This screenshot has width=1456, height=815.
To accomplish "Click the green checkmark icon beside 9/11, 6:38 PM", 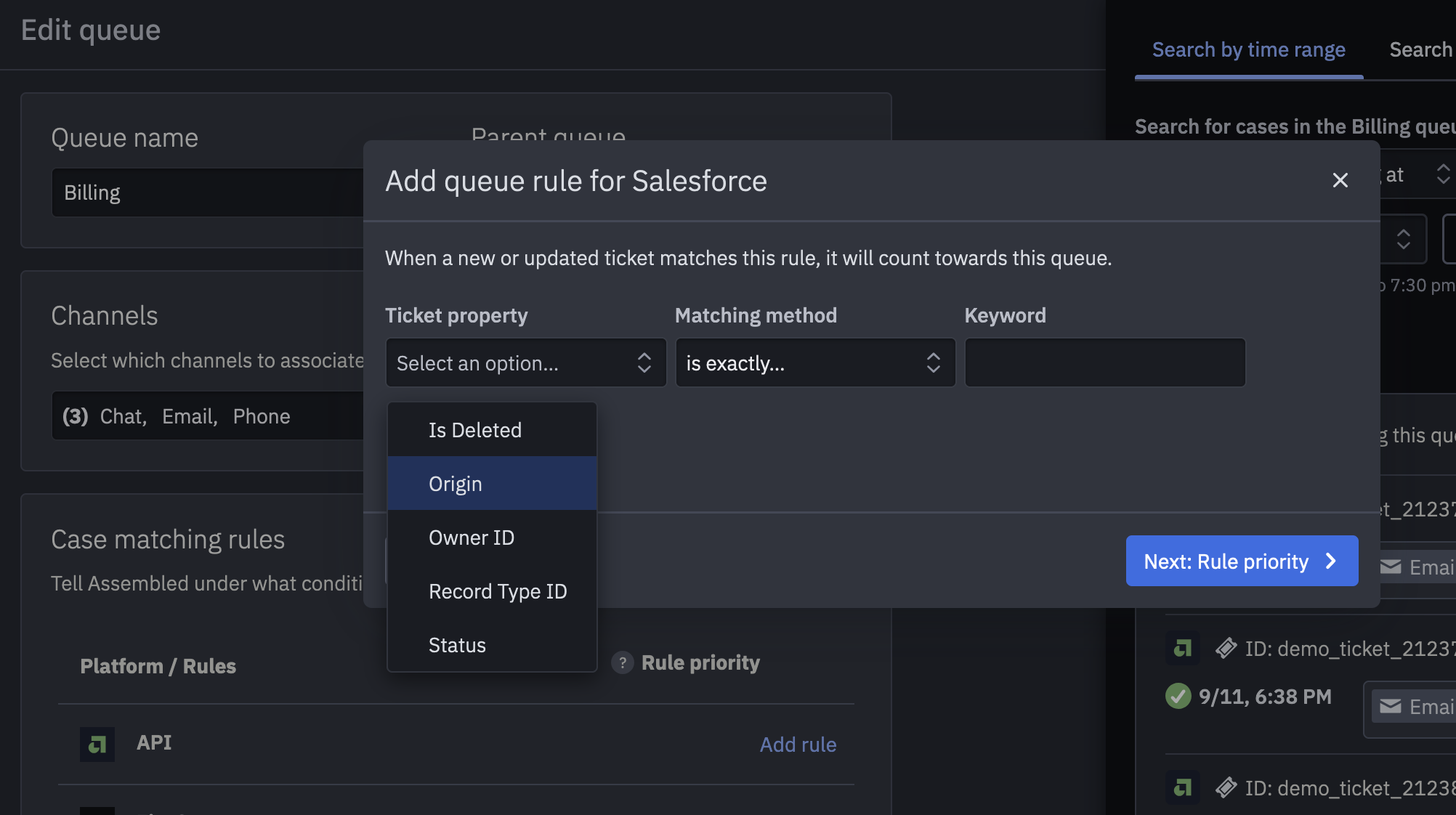I will coord(1178,697).
